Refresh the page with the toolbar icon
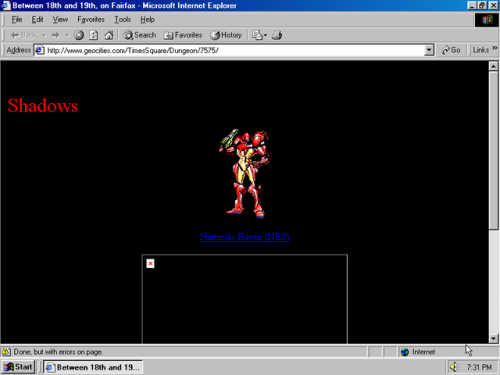The image size is (500, 375). (94, 35)
